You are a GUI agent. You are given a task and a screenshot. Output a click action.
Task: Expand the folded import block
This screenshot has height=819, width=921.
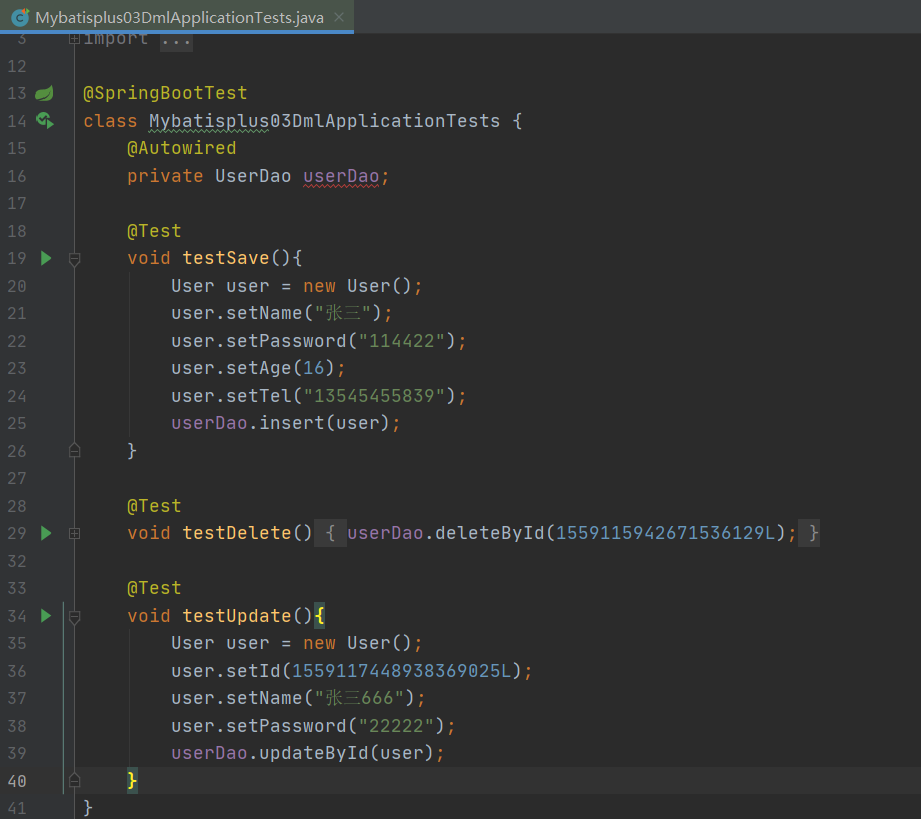pos(74,39)
